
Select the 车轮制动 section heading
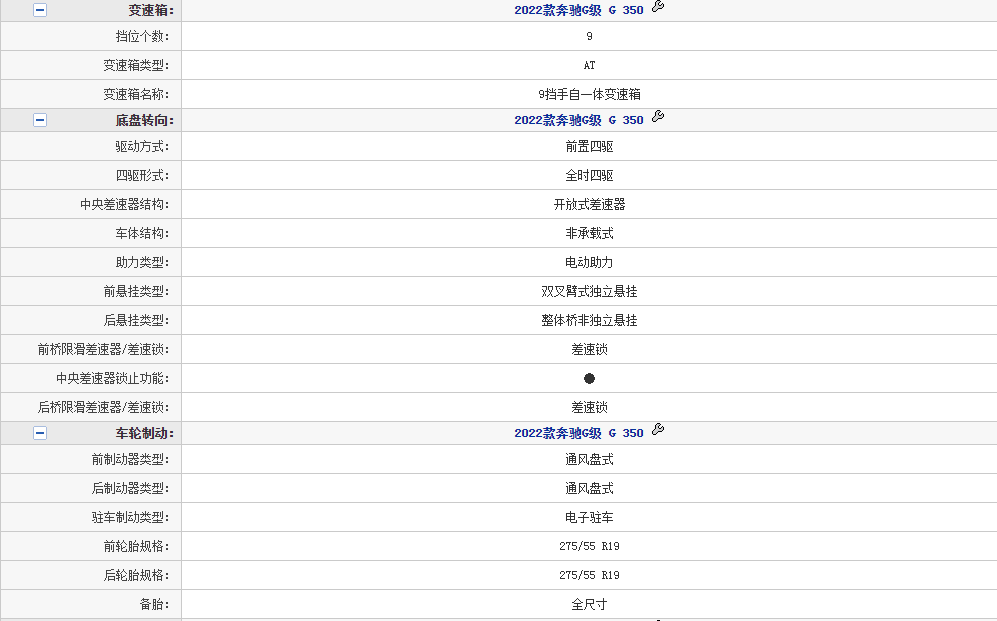point(144,433)
